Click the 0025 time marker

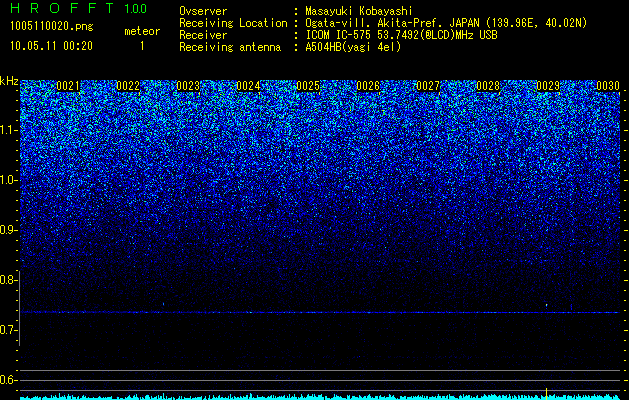(308, 86)
